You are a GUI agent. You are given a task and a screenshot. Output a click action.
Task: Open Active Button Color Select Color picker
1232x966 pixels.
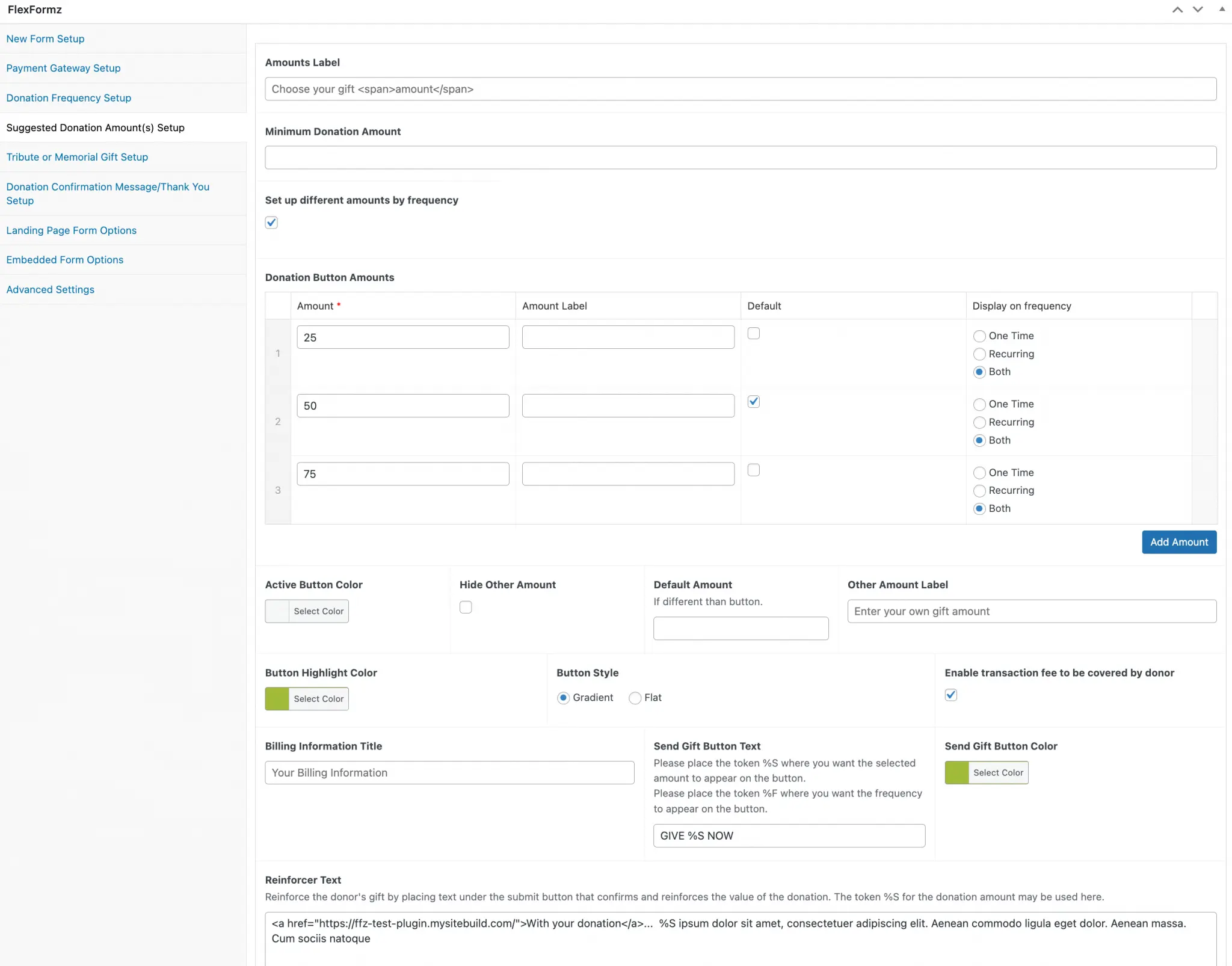click(x=318, y=611)
